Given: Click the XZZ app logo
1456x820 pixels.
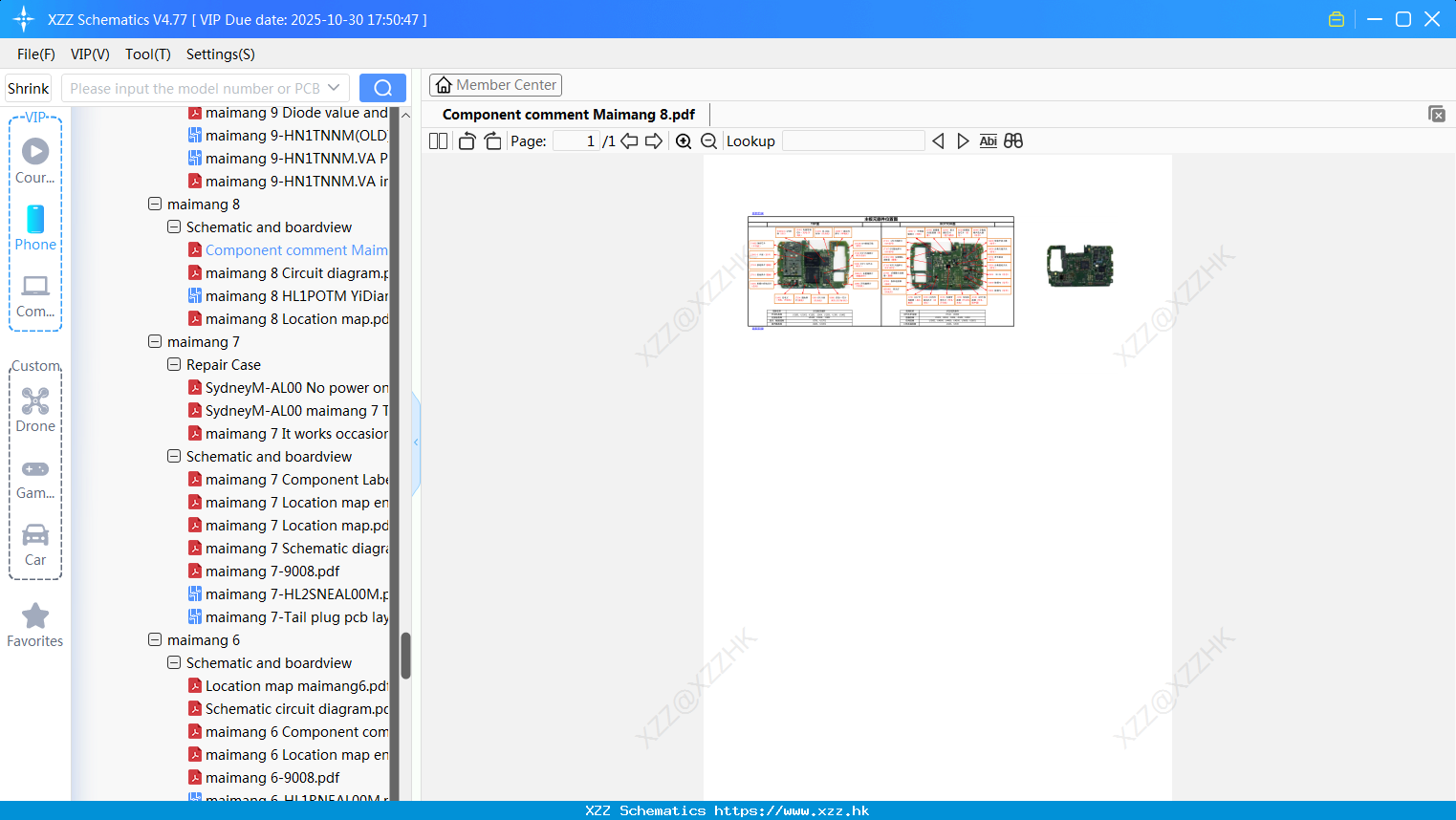Looking at the screenshot, I should (x=23, y=19).
